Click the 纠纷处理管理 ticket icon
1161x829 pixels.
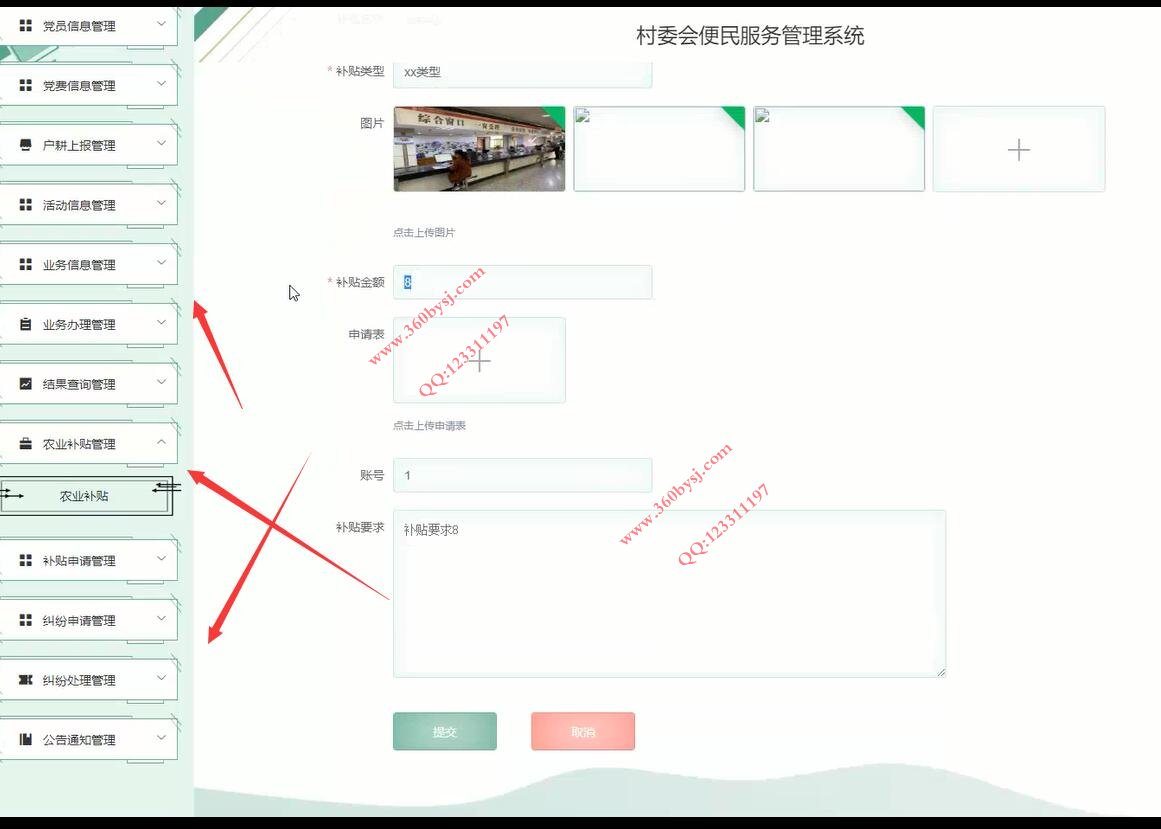coord(25,679)
